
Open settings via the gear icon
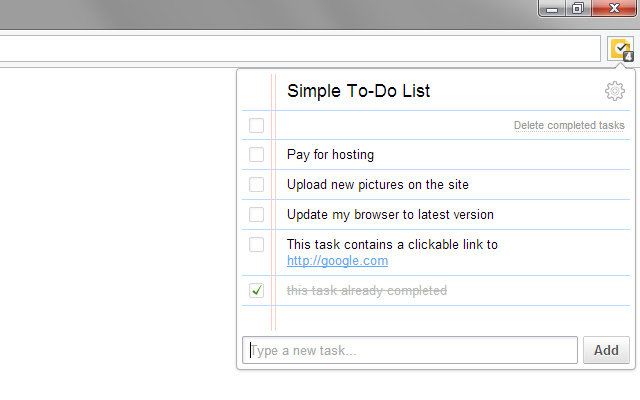[615, 91]
